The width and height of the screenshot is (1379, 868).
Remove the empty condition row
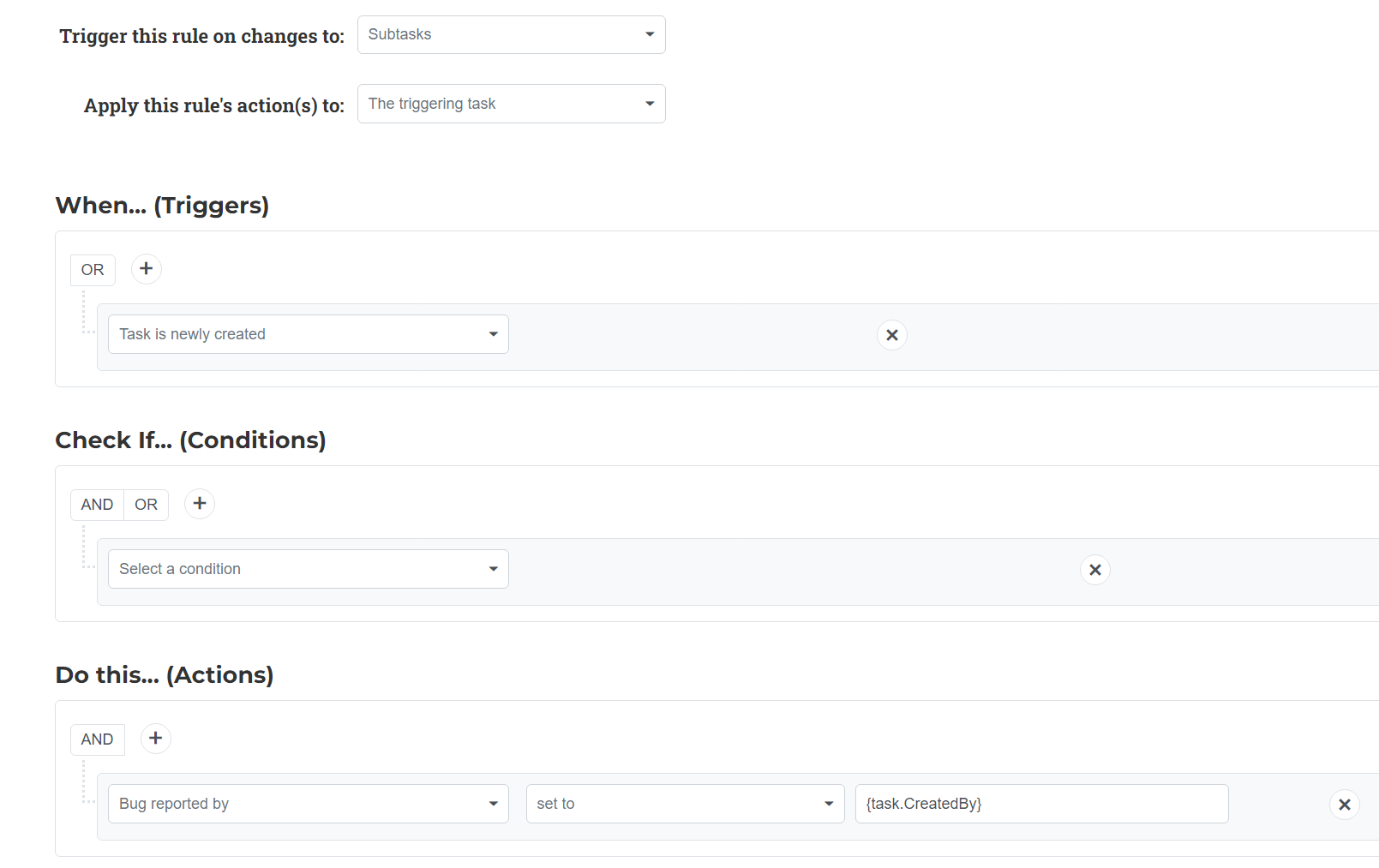pos(1094,569)
